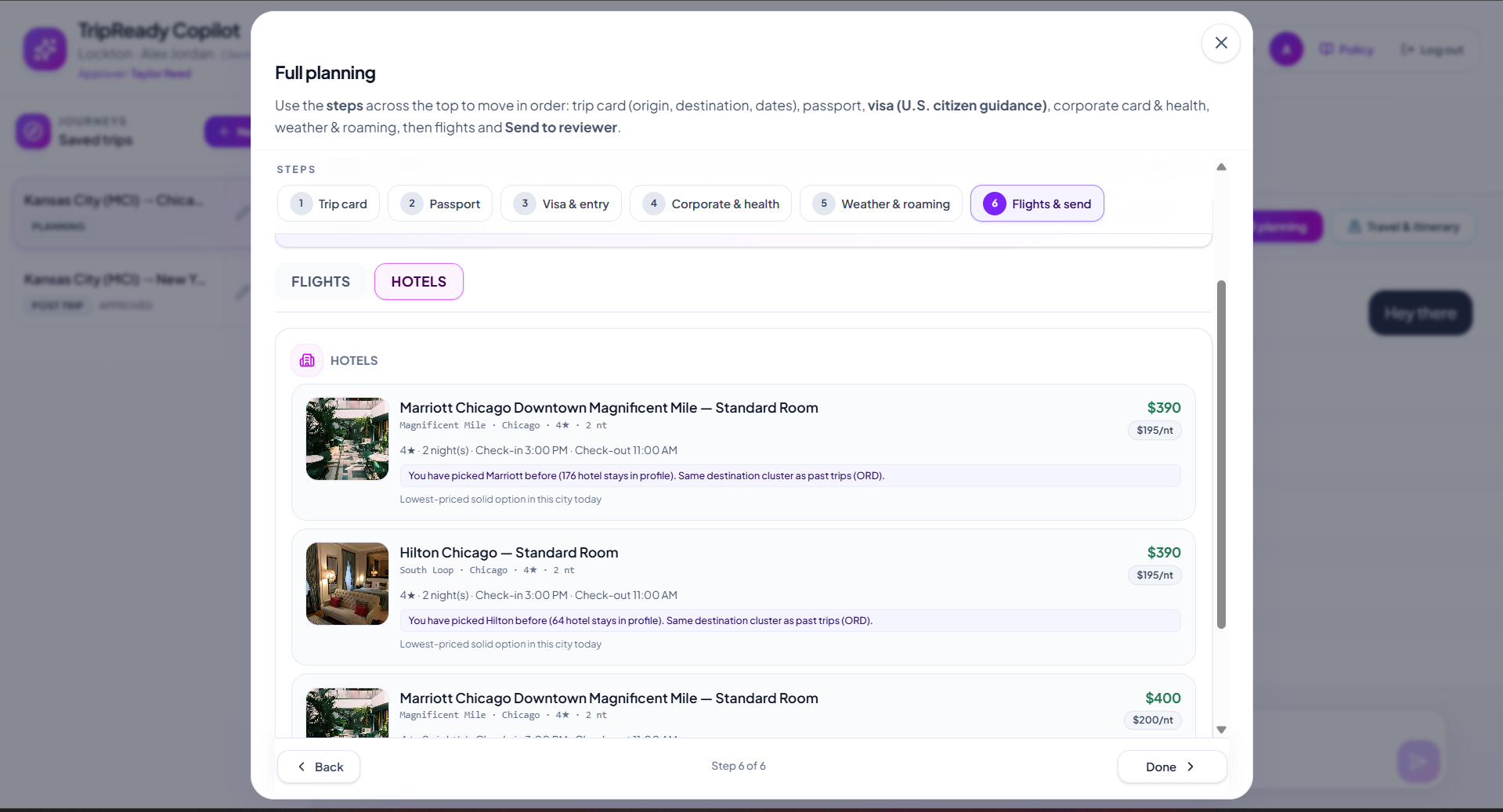
Task: Edit the Kansas City – New York trip via pencil icon
Action: coord(243,292)
